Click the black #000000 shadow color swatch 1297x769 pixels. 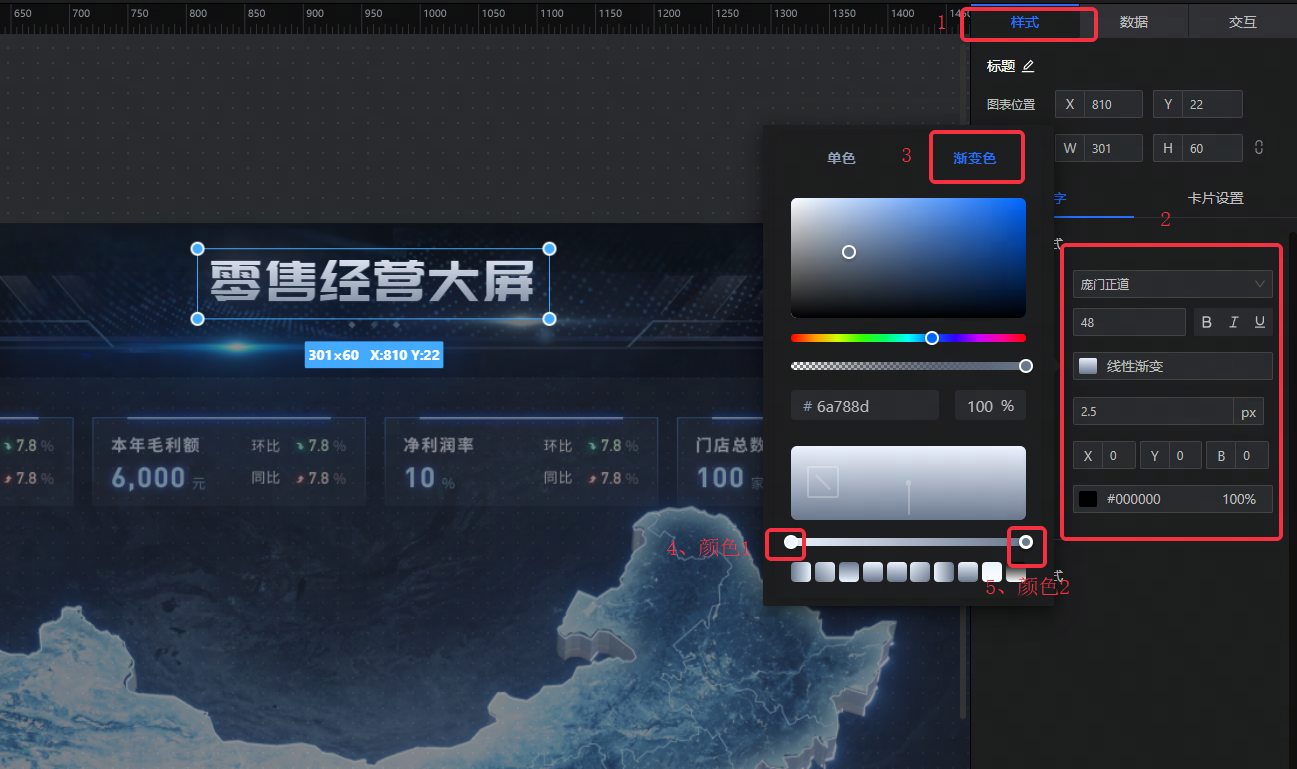point(1088,498)
